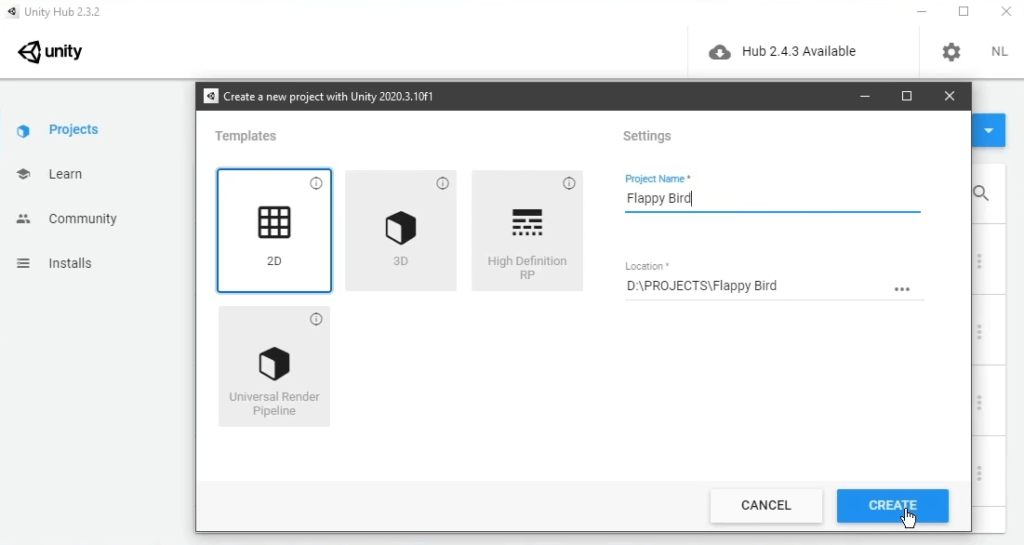Open info for High Definition RP template
The height and width of the screenshot is (545, 1024).
pos(569,183)
